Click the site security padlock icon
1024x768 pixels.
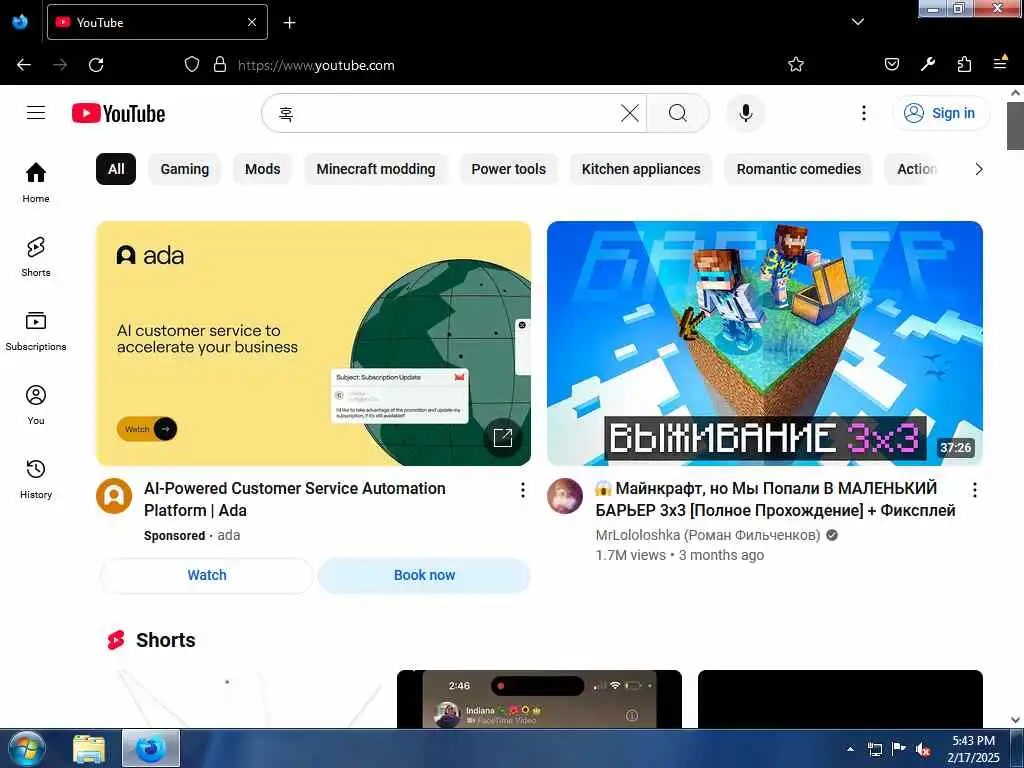click(x=220, y=65)
